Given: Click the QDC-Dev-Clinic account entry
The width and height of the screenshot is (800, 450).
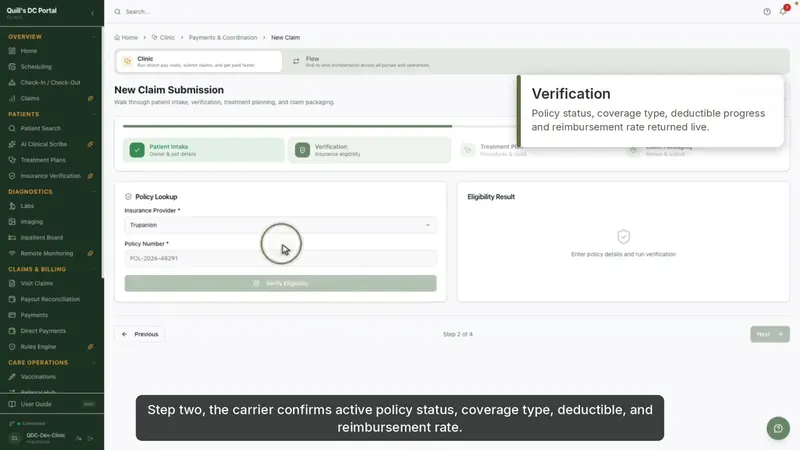Looking at the screenshot, I should [45, 438].
